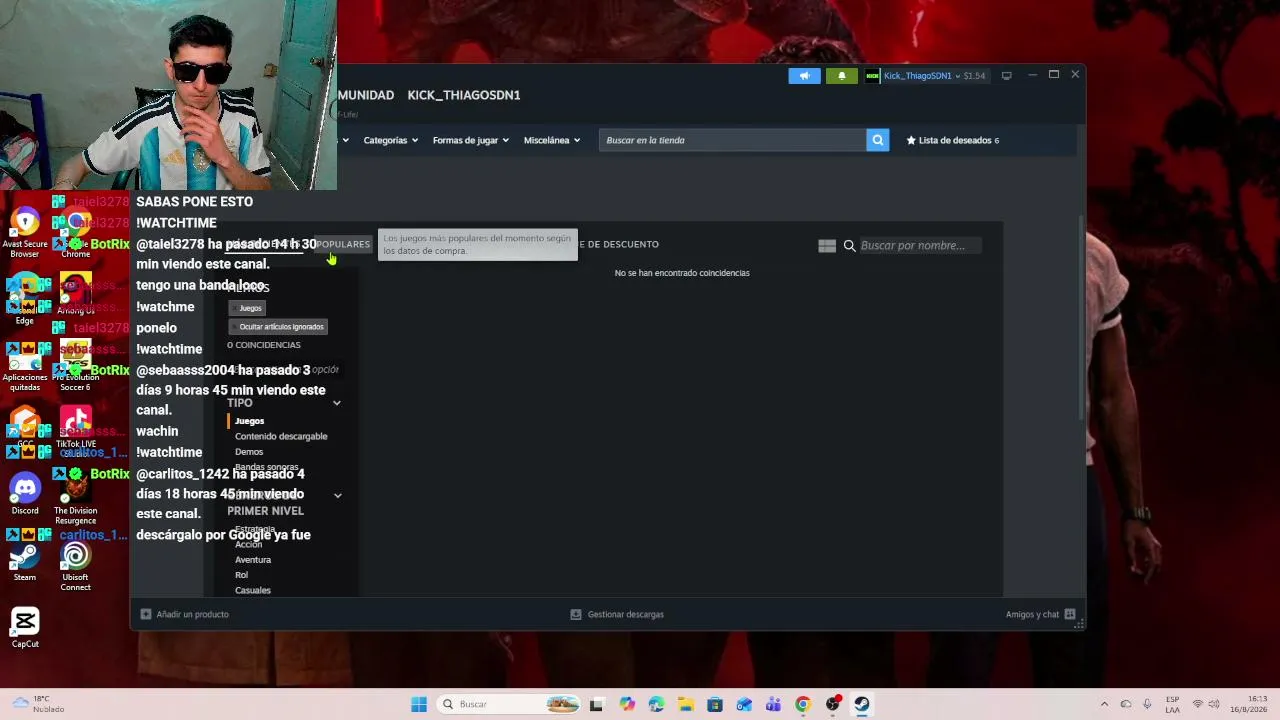This screenshot has width=1280, height=720.
Task: Click the Steam Big Picture monitor icon
Action: (1006, 76)
